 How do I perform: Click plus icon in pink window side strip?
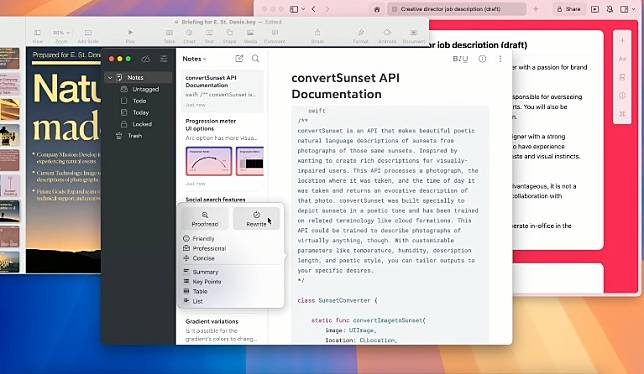point(622,41)
